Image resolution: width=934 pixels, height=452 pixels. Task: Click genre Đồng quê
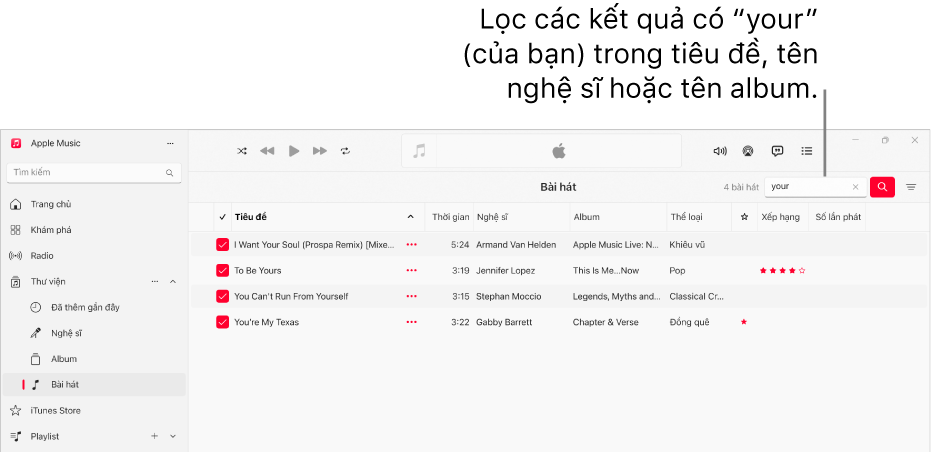tap(689, 322)
